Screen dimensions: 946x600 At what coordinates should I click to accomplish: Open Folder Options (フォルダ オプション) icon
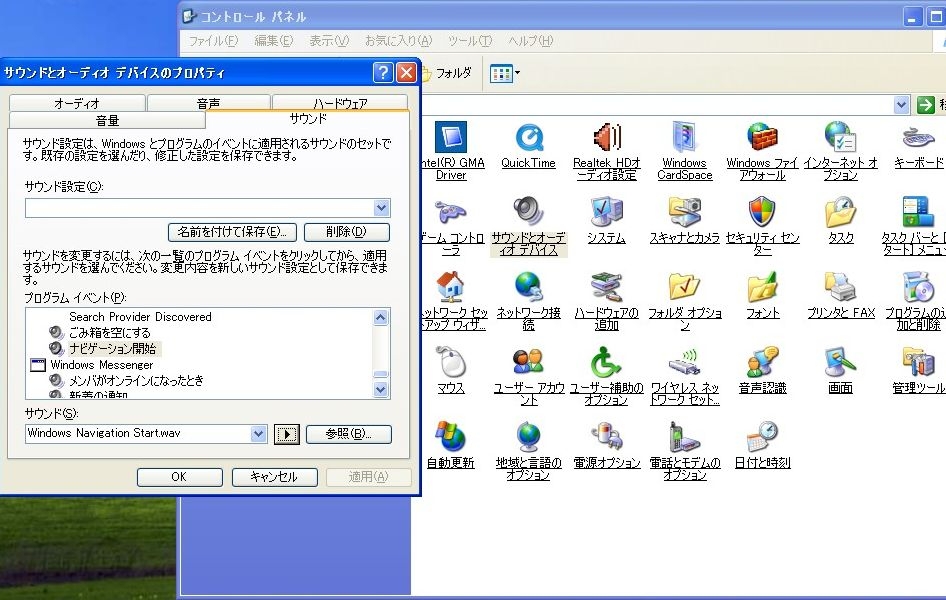(684, 287)
